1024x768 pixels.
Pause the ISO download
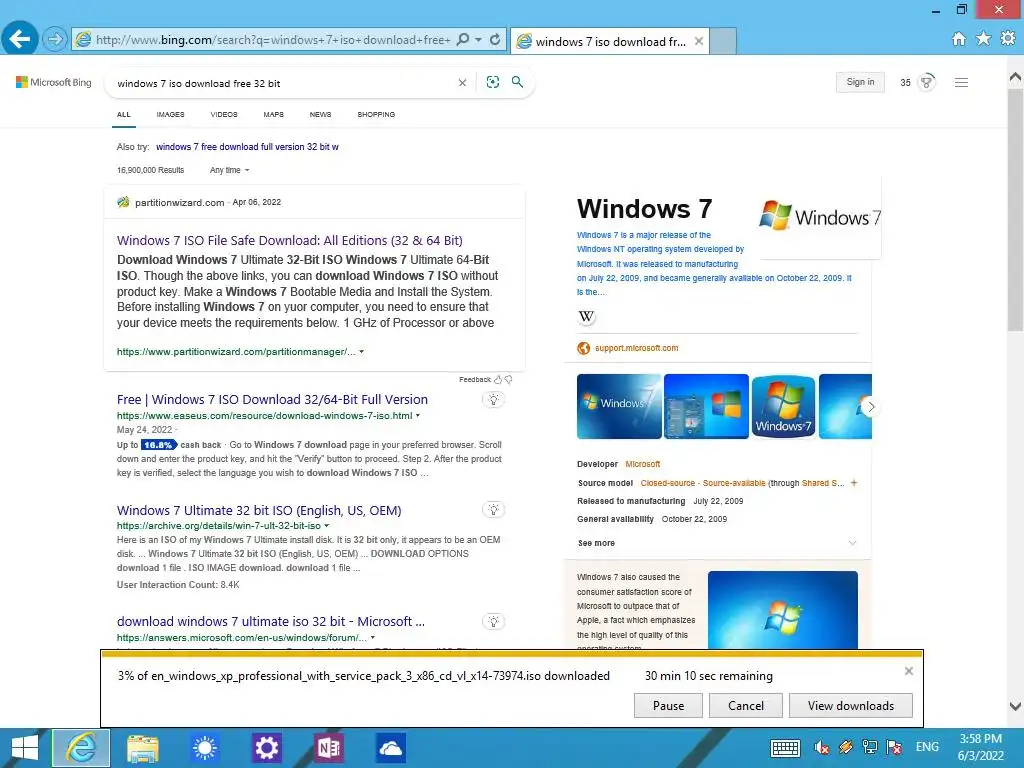[668, 705]
